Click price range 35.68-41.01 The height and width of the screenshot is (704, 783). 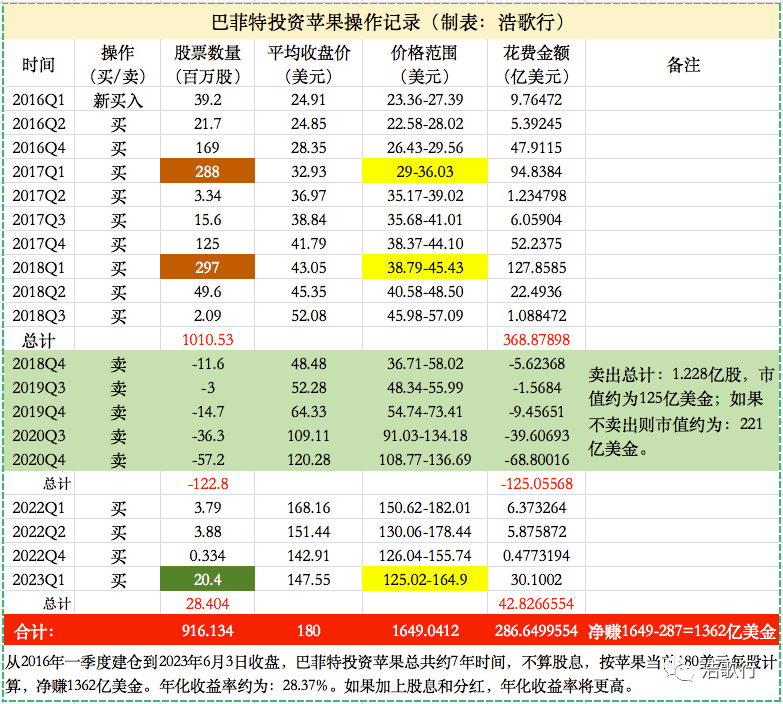[425, 219]
